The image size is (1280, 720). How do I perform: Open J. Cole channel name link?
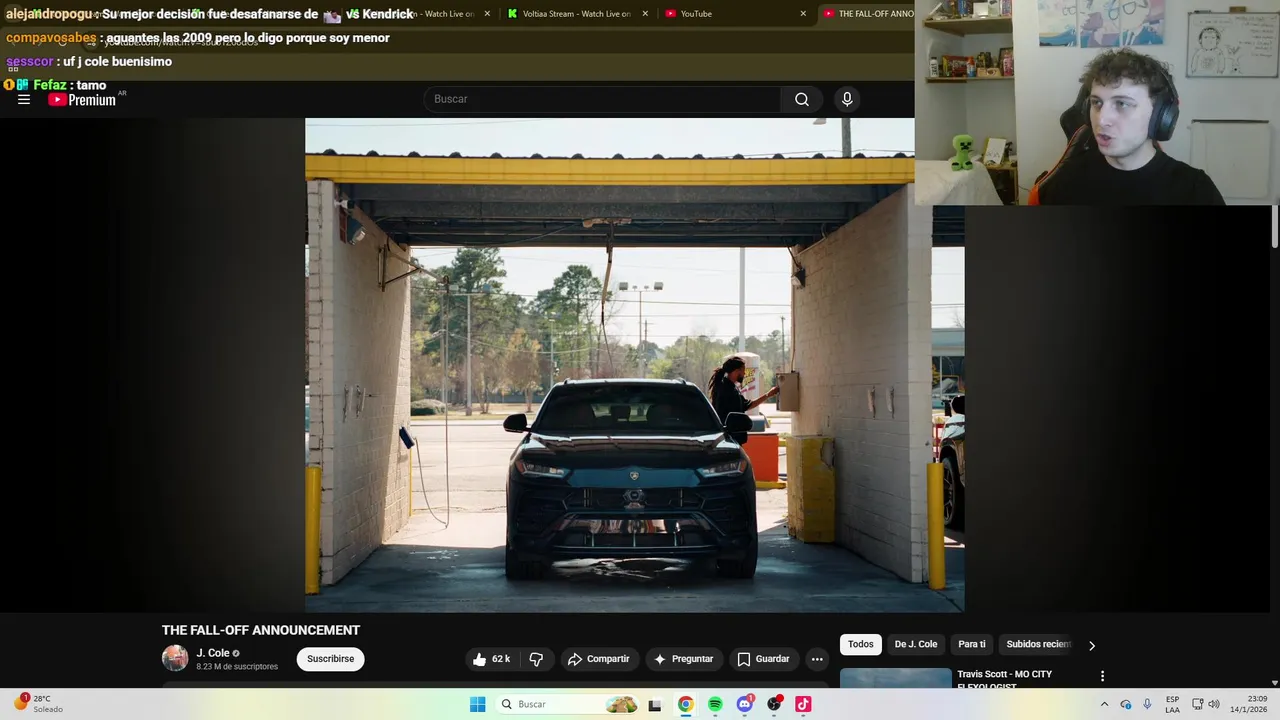[x=213, y=653]
